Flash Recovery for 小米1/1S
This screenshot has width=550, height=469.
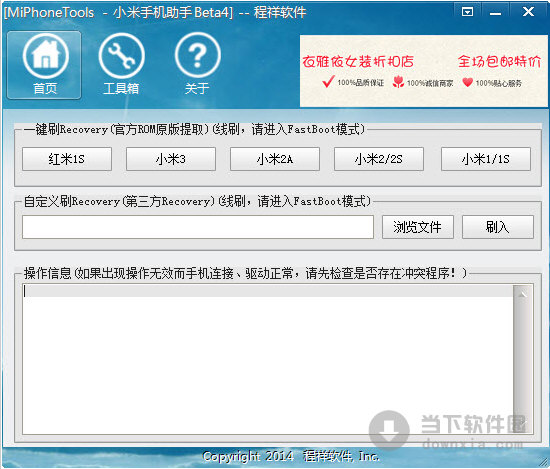click(486, 159)
